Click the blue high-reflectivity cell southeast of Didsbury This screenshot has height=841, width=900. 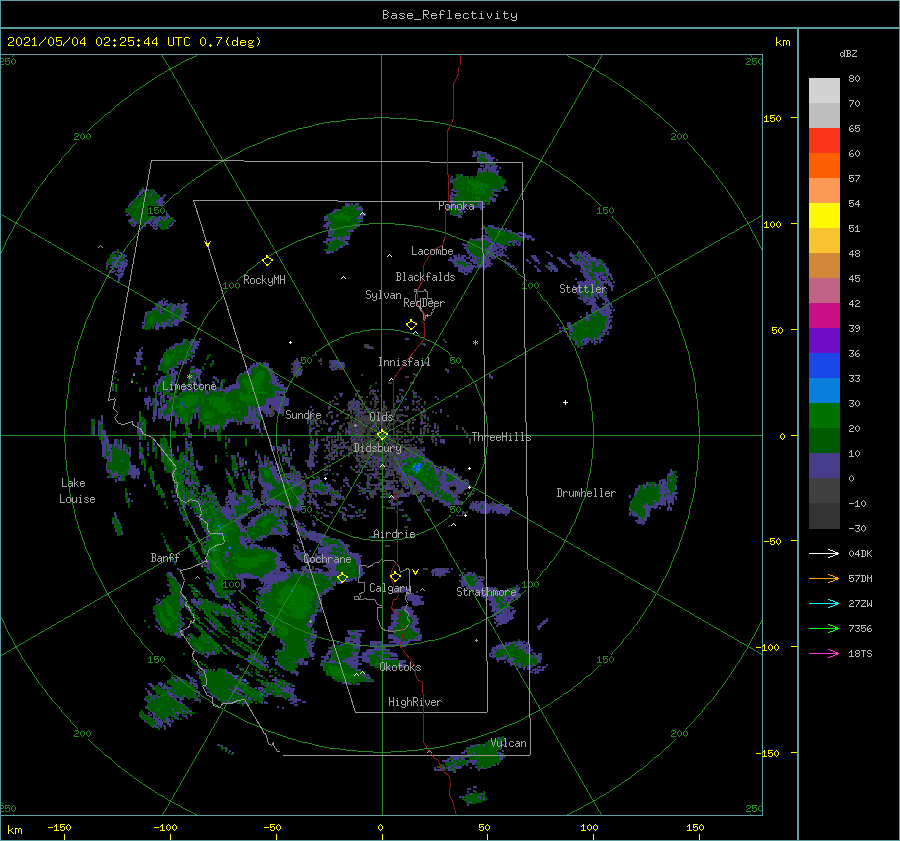click(417, 467)
